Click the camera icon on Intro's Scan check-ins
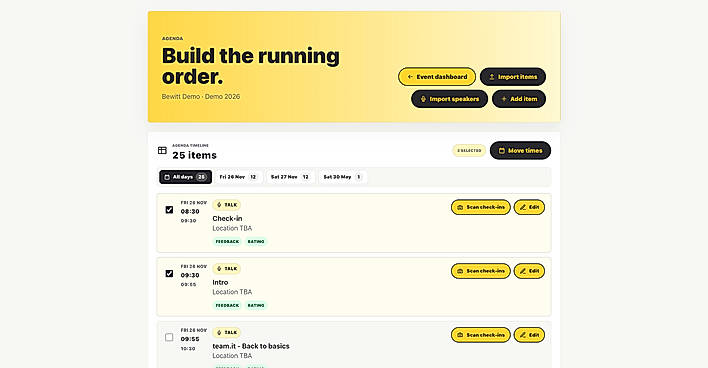 460,271
